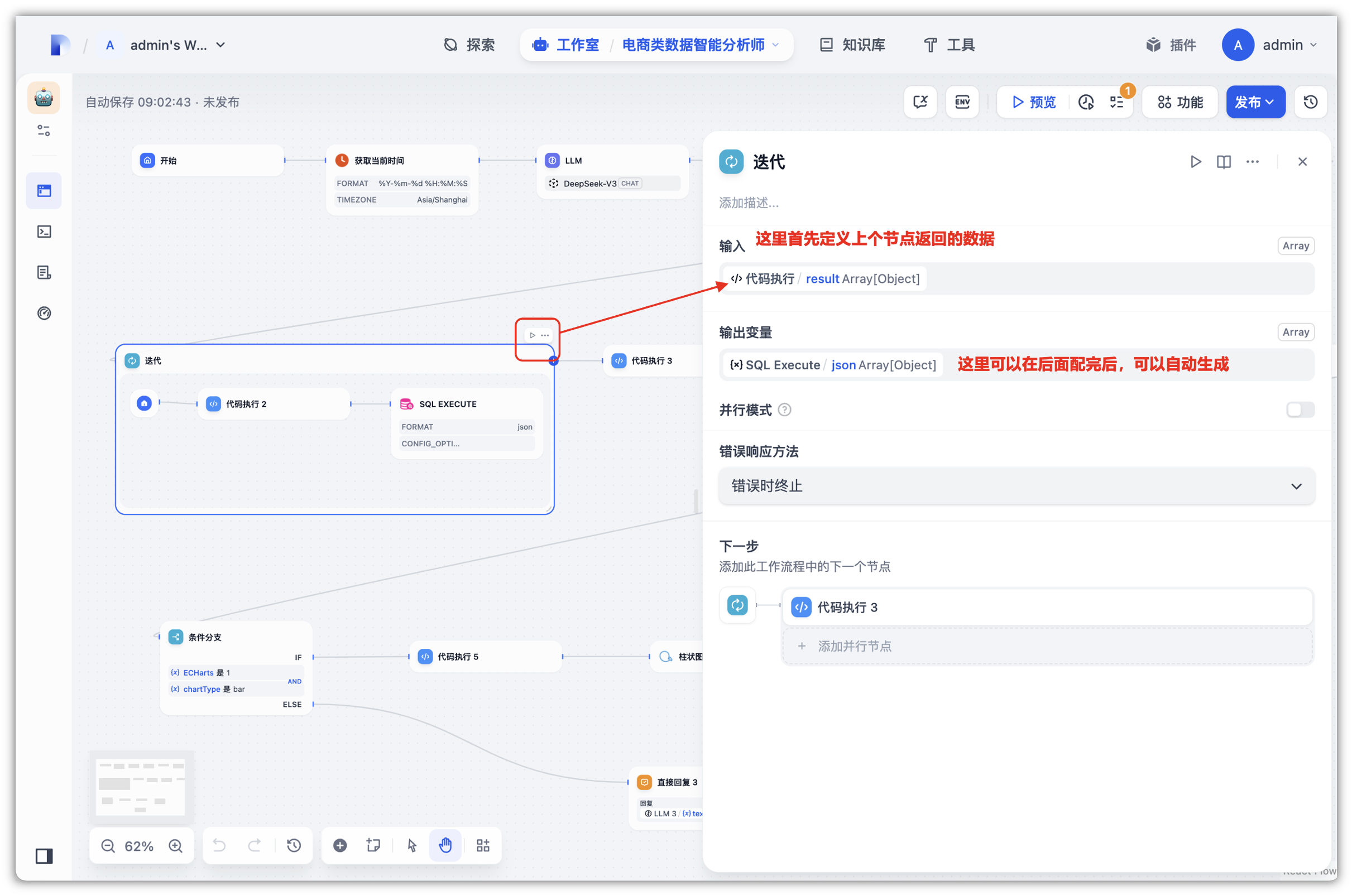Open the checklist icon with badge 1
The width and height of the screenshot is (1352, 896).
pos(1116,102)
